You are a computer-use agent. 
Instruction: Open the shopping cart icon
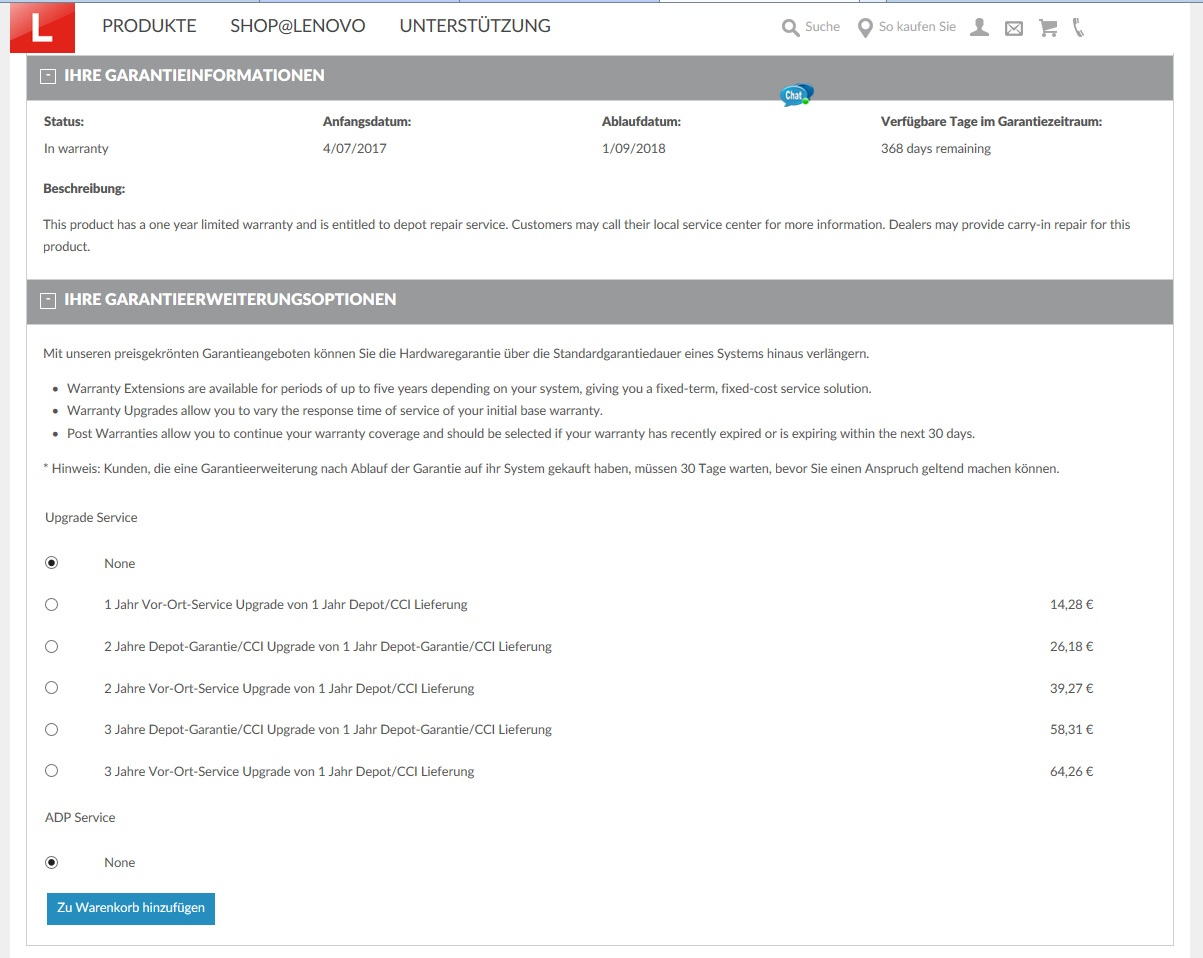[x=1048, y=28]
